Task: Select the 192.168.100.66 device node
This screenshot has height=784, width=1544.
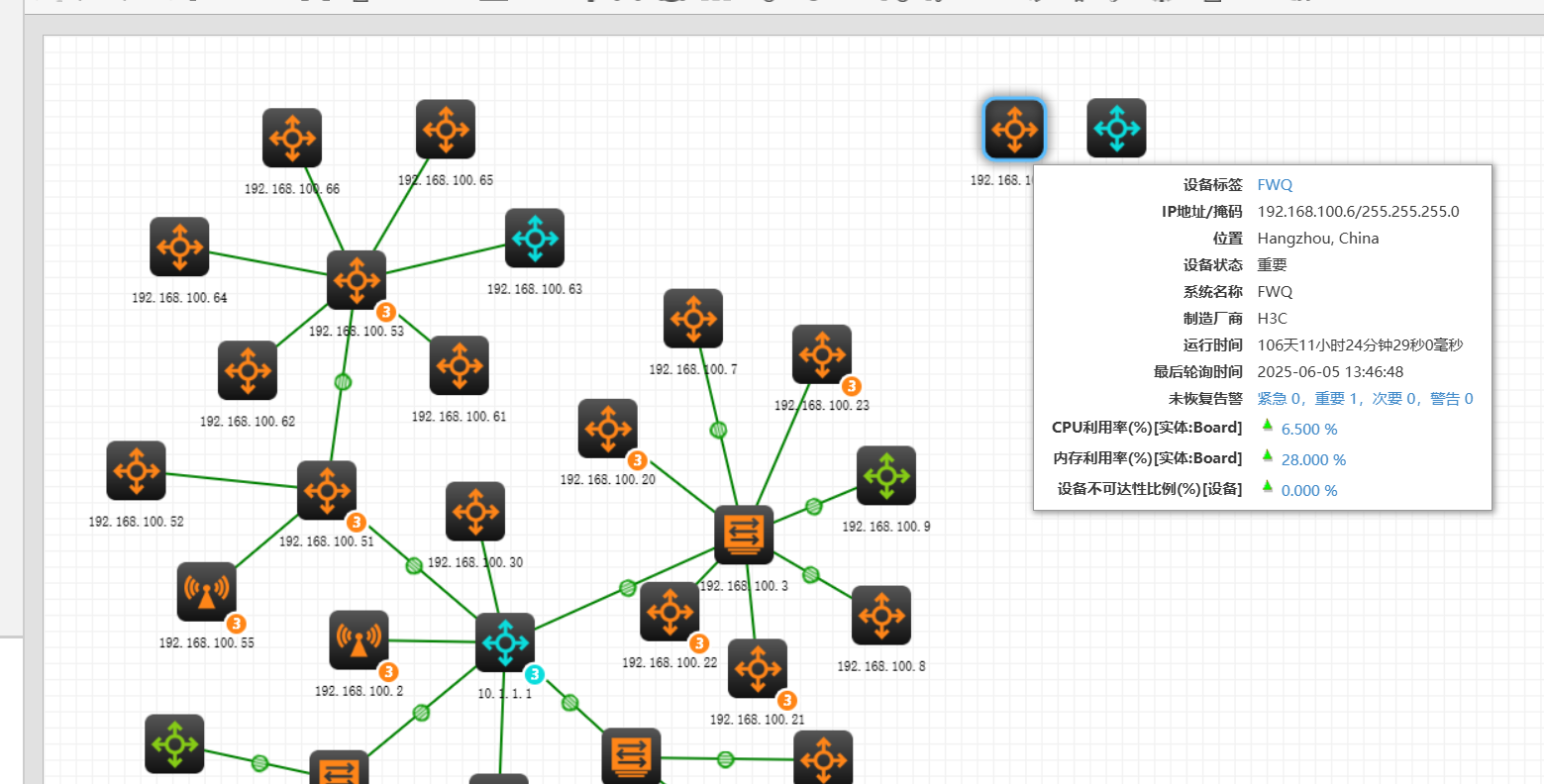Action: pos(292,138)
